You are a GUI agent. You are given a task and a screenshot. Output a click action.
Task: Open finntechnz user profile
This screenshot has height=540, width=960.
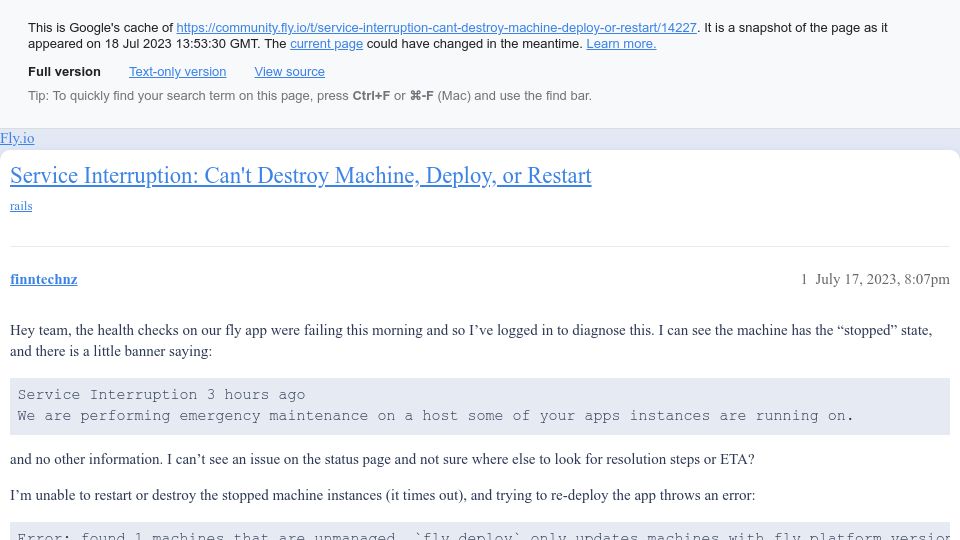(x=43, y=279)
